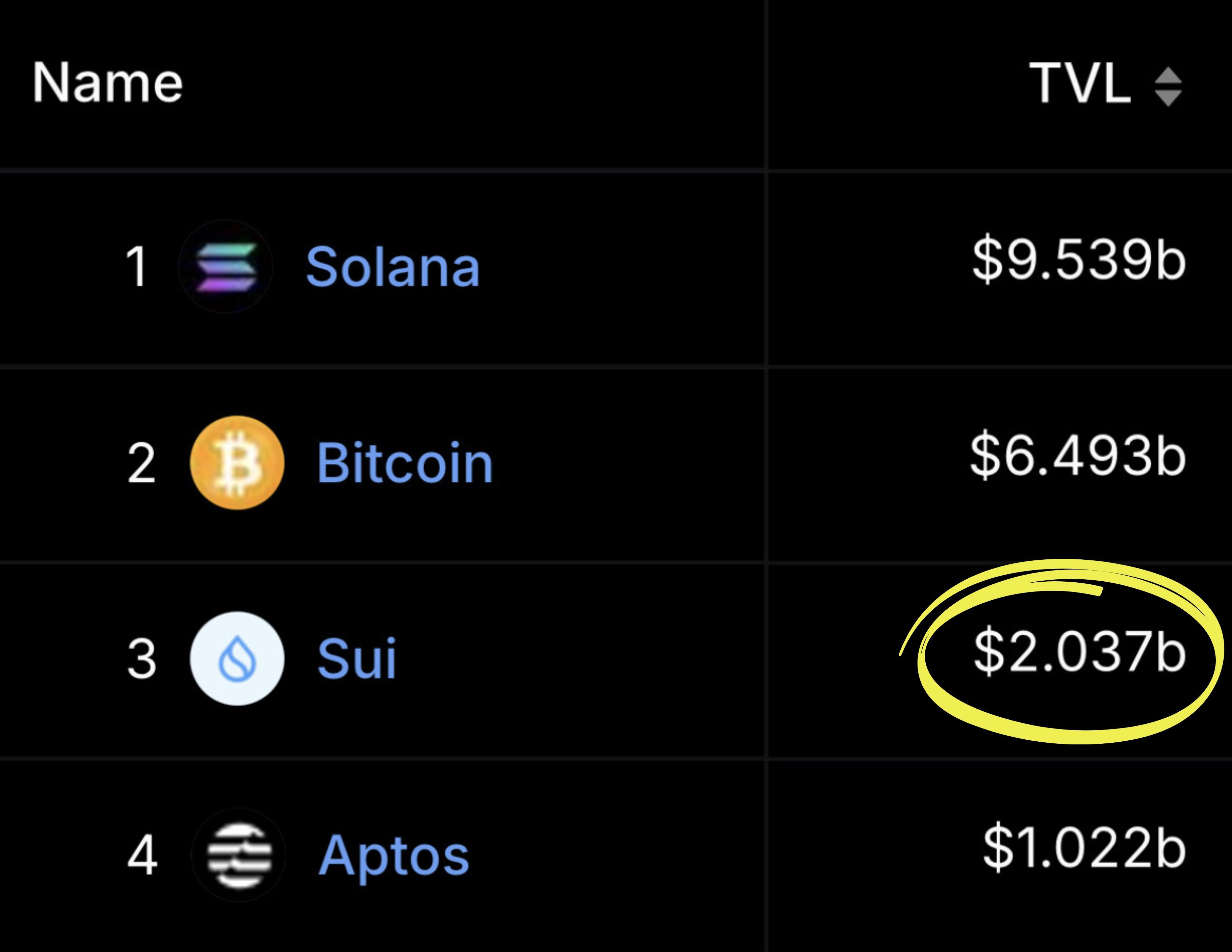Open the Sui chain link
1232x952 pixels.
tap(357, 658)
